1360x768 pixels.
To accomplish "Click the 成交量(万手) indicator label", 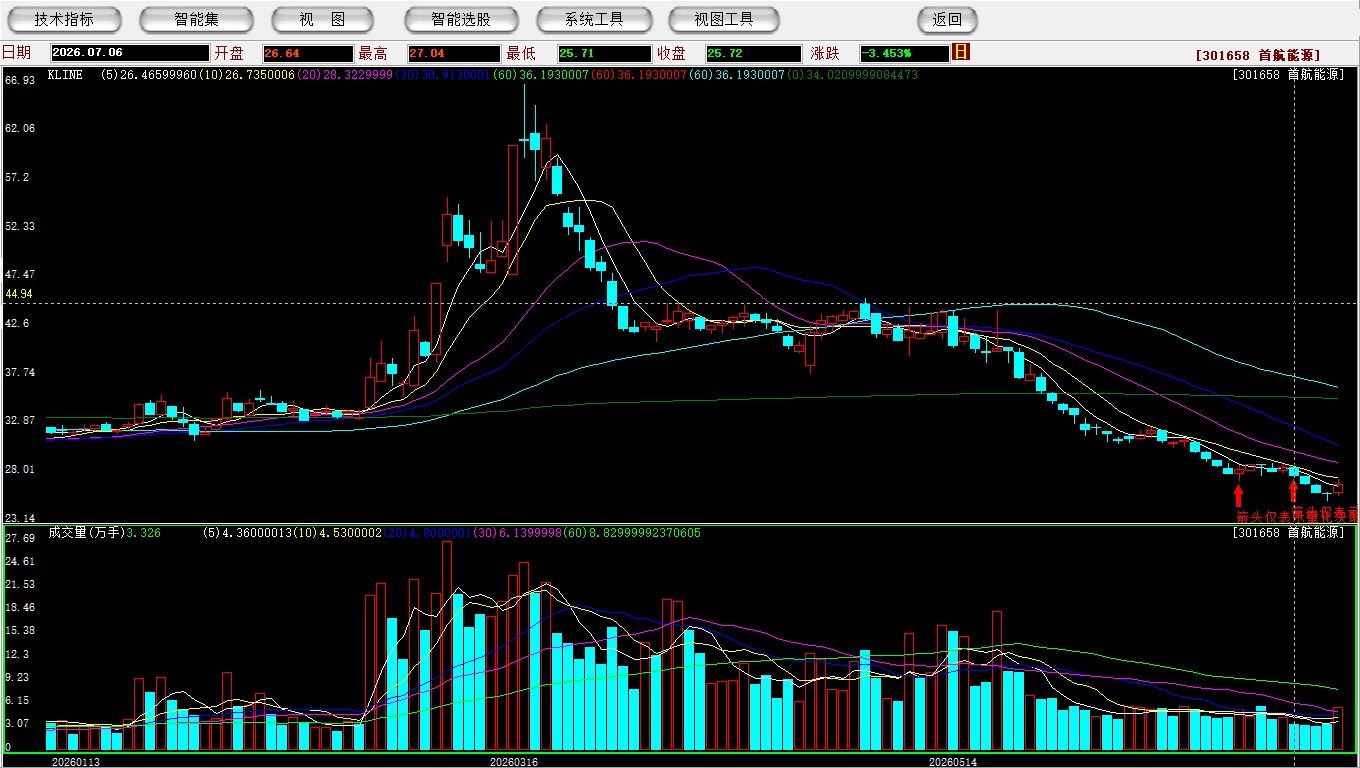I will click(x=87, y=533).
